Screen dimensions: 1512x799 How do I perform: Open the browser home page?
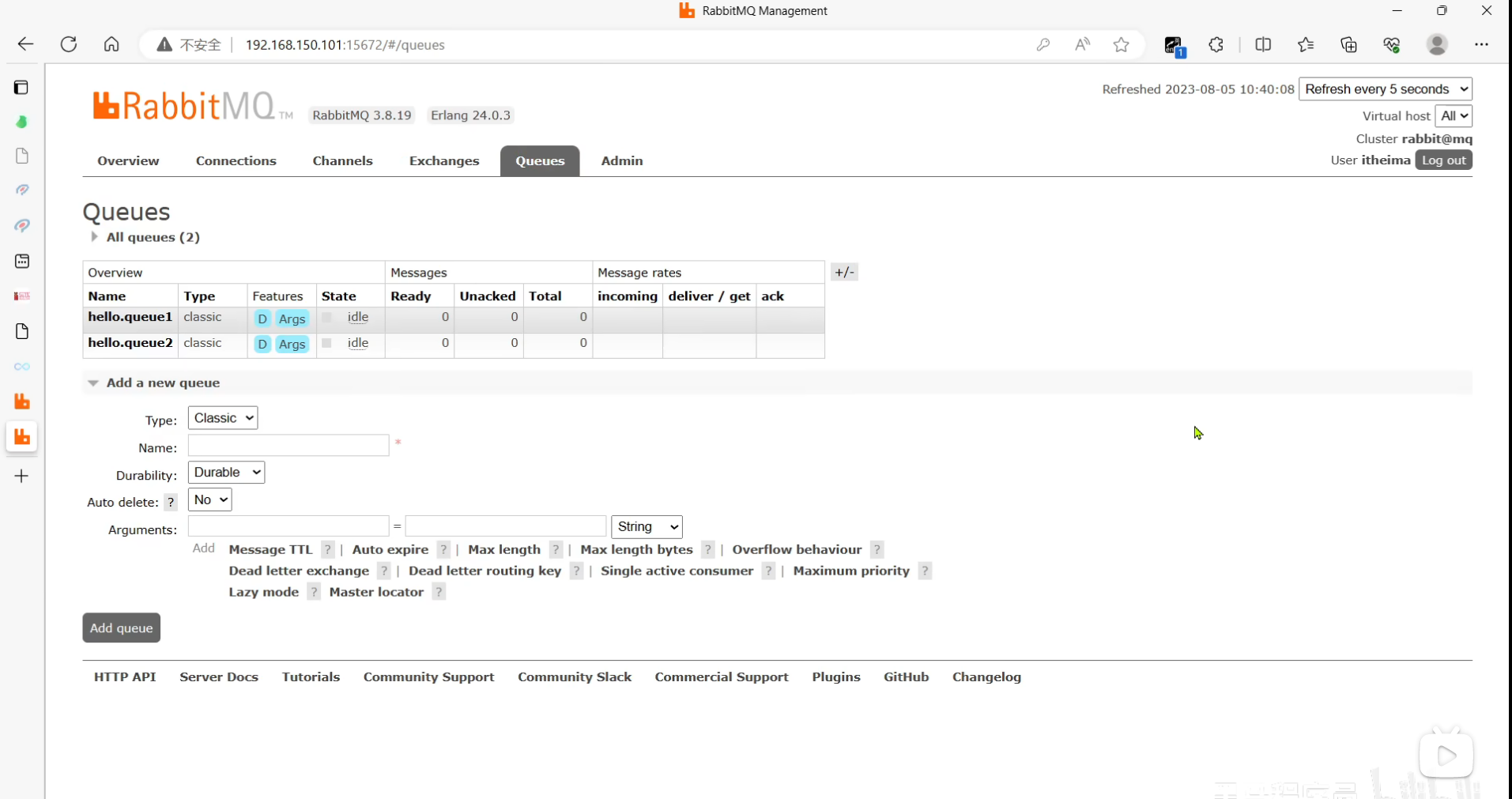pos(111,44)
